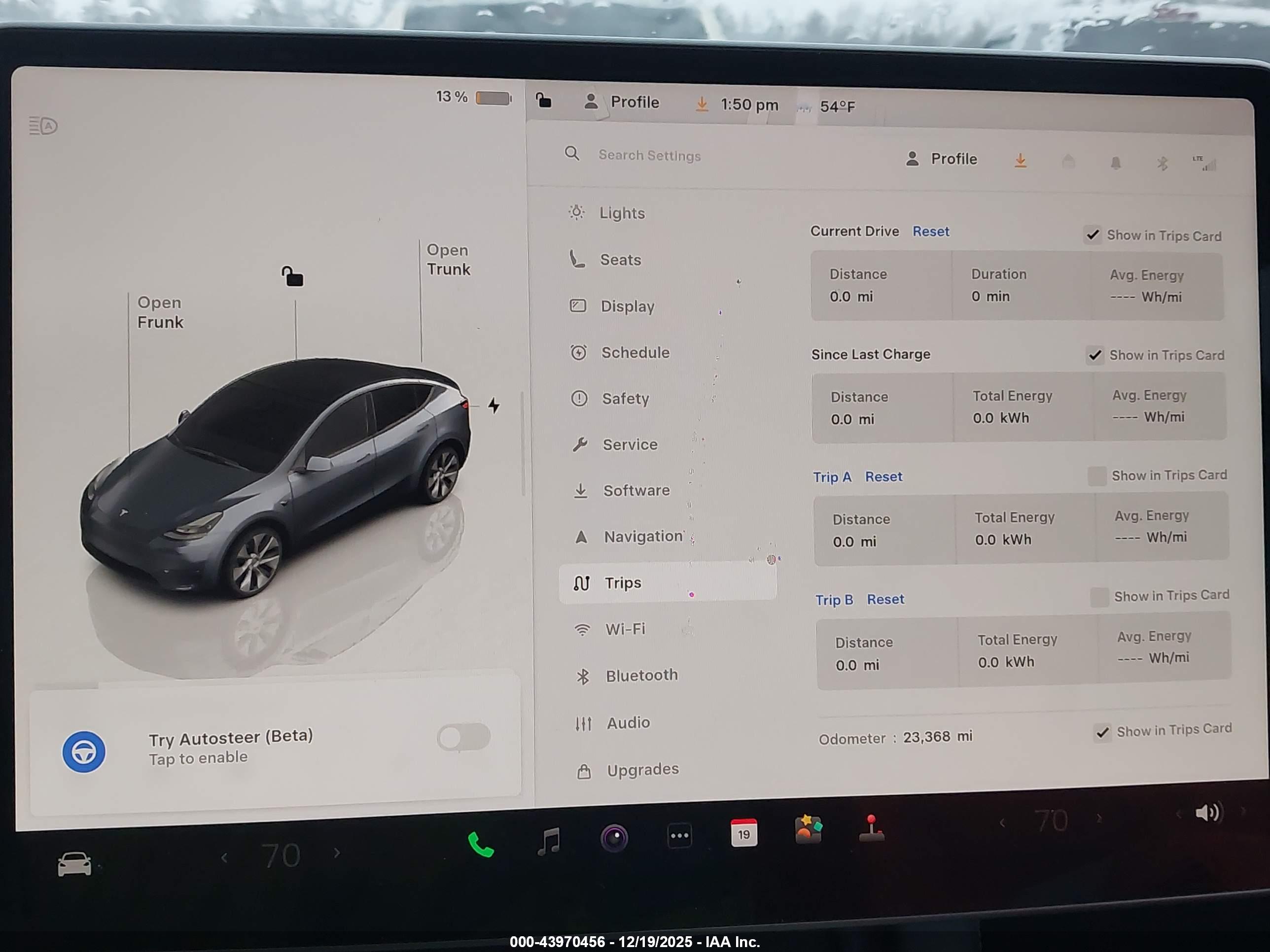Rename Trip A label
This screenshot has height=952, width=1270.
[832, 477]
